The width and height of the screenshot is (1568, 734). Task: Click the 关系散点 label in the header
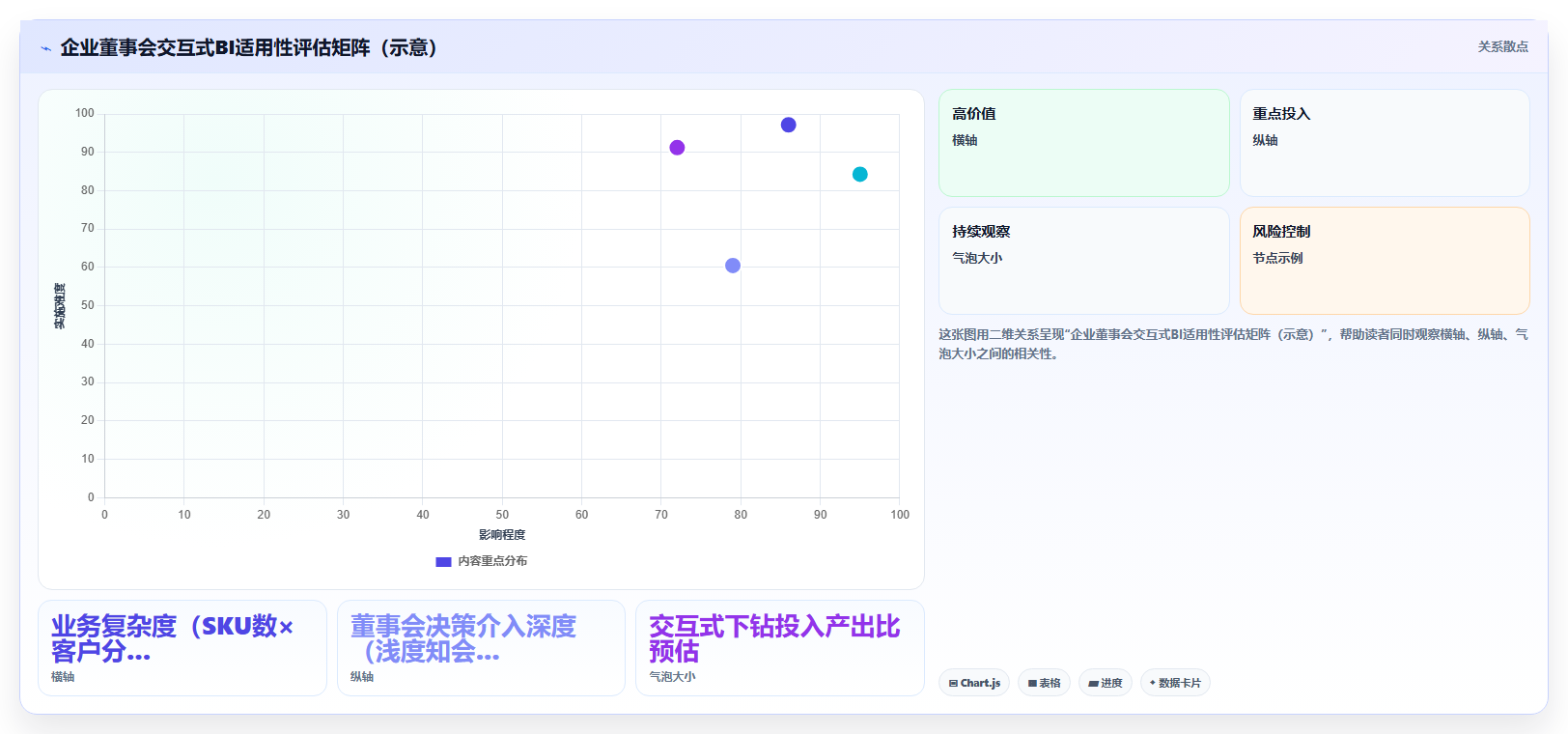click(x=1502, y=46)
